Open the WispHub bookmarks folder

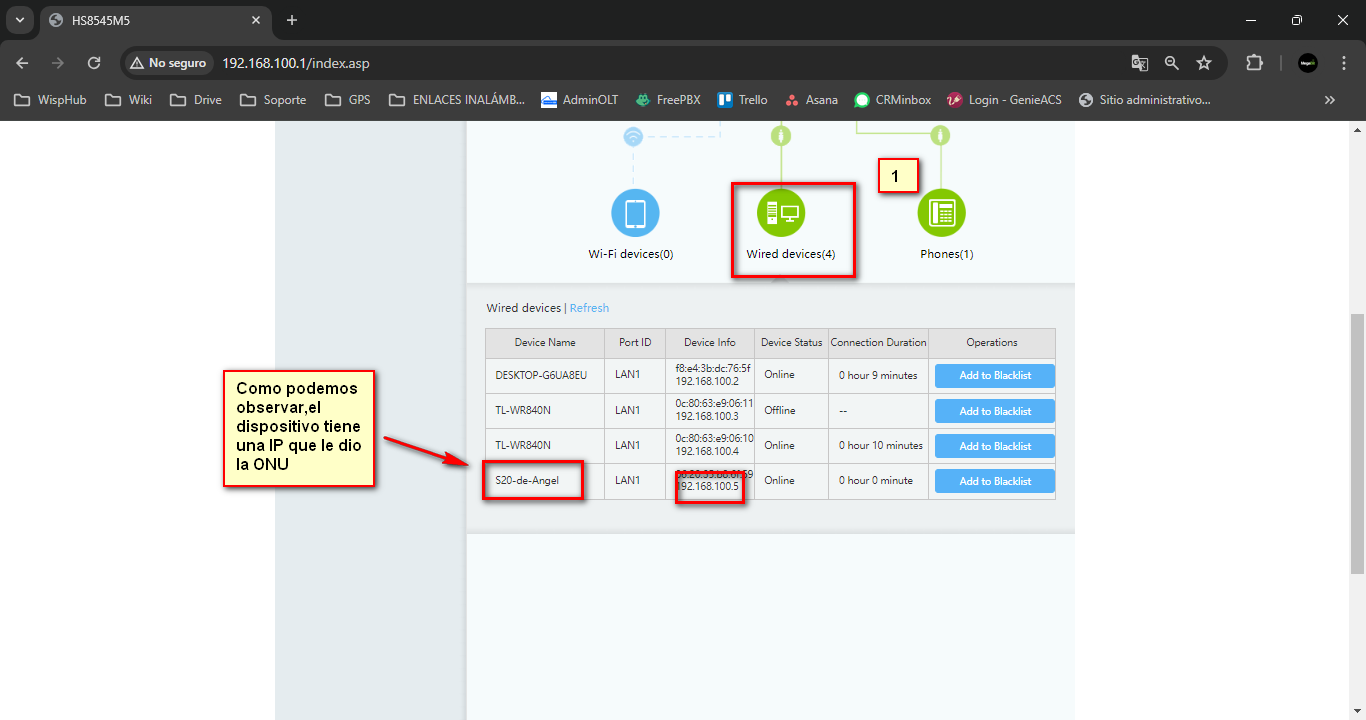click(x=50, y=100)
